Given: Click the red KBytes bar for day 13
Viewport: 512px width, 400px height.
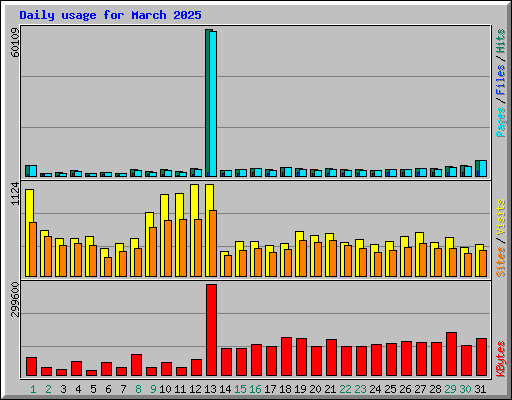Looking at the screenshot, I should [x=211, y=330].
